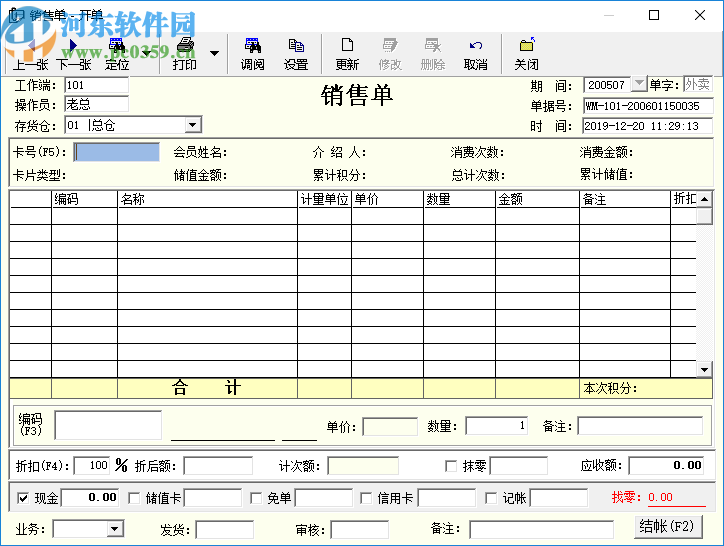This screenshot has width=724, height=546.
Task: Expand the 期间 period dropdown 200507
Action: pyautogui.click(x=639, y=84)
